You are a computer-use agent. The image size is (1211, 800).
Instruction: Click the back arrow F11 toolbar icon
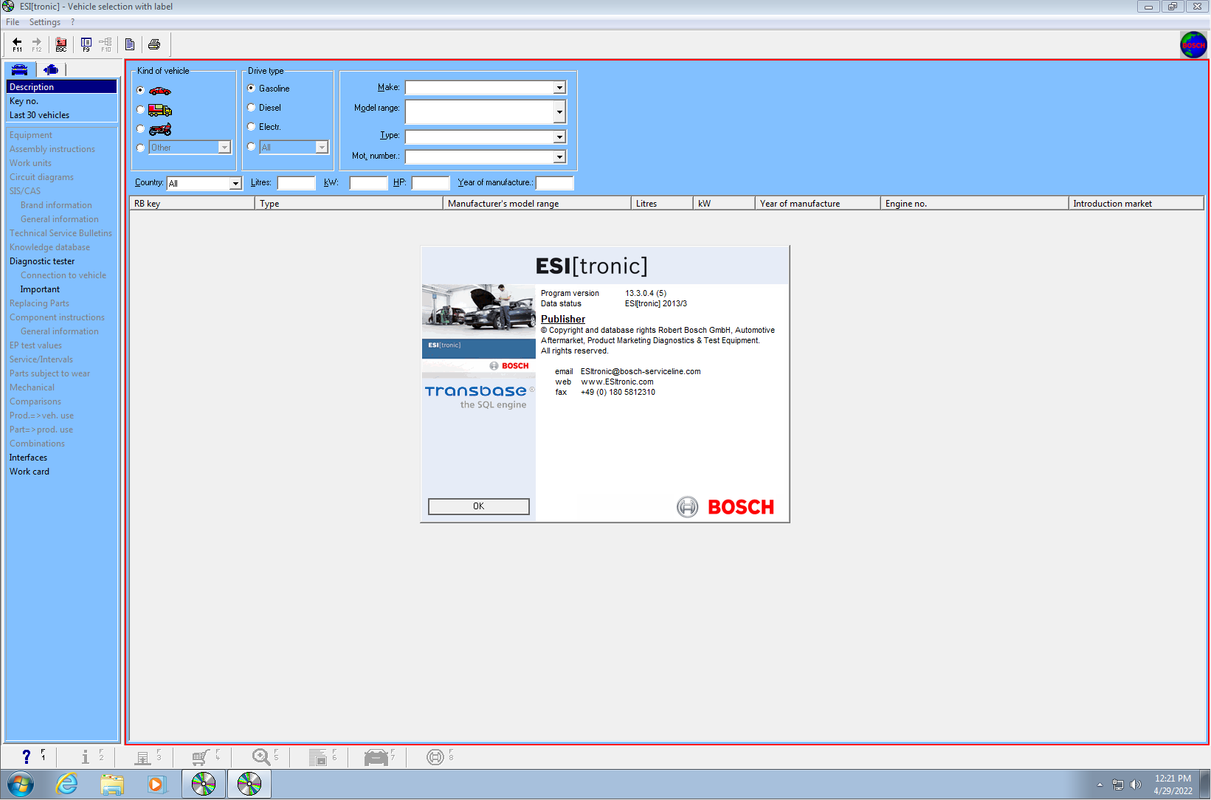(17, 44)
